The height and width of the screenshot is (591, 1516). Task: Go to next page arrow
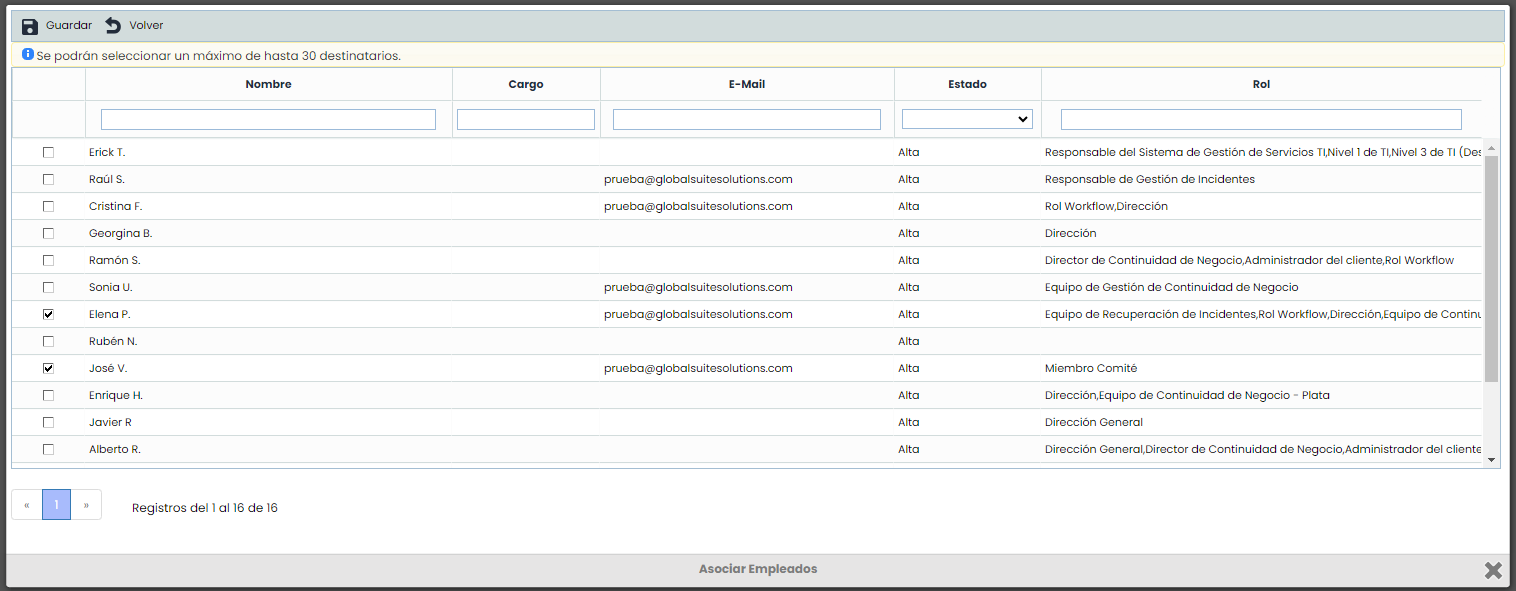(86, 505)
